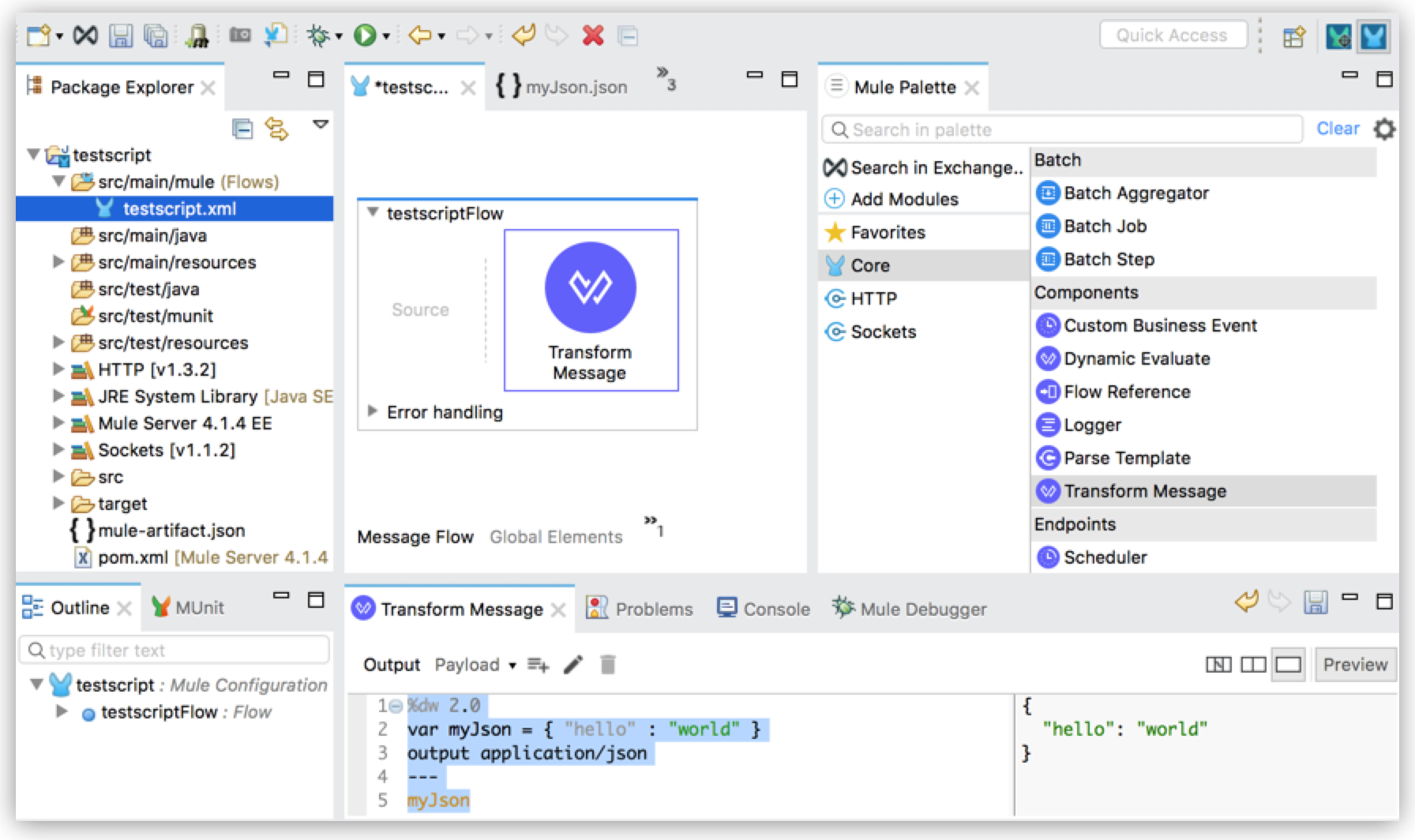Click the Save icon in the toolbar
The image size is (1415, 840).
click(120, 35)
